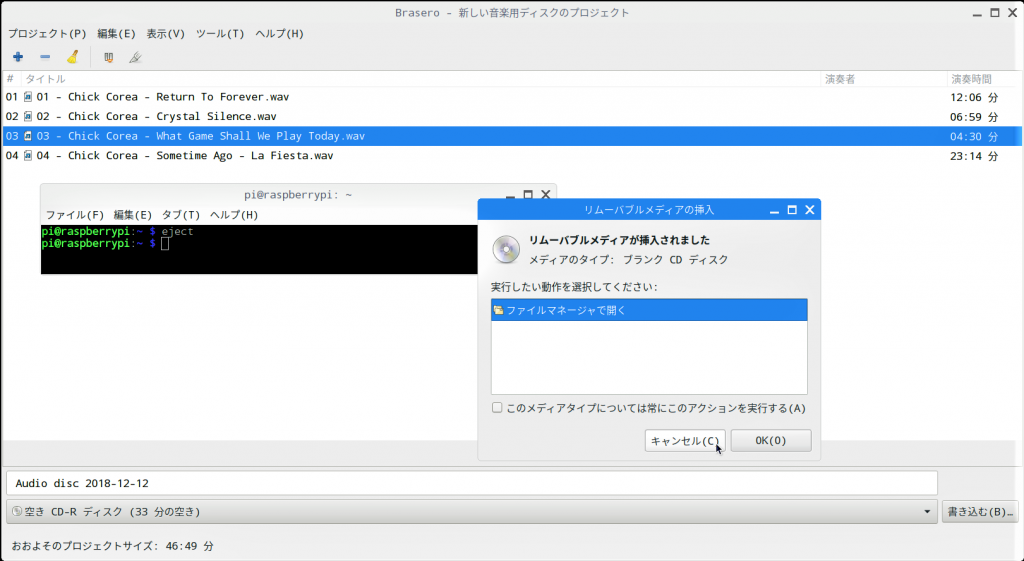Viewport: 1024px width, 561px height.
Task: Click the disc icon in 空き CD-R ディスク selector
Action: pos(17,511)
